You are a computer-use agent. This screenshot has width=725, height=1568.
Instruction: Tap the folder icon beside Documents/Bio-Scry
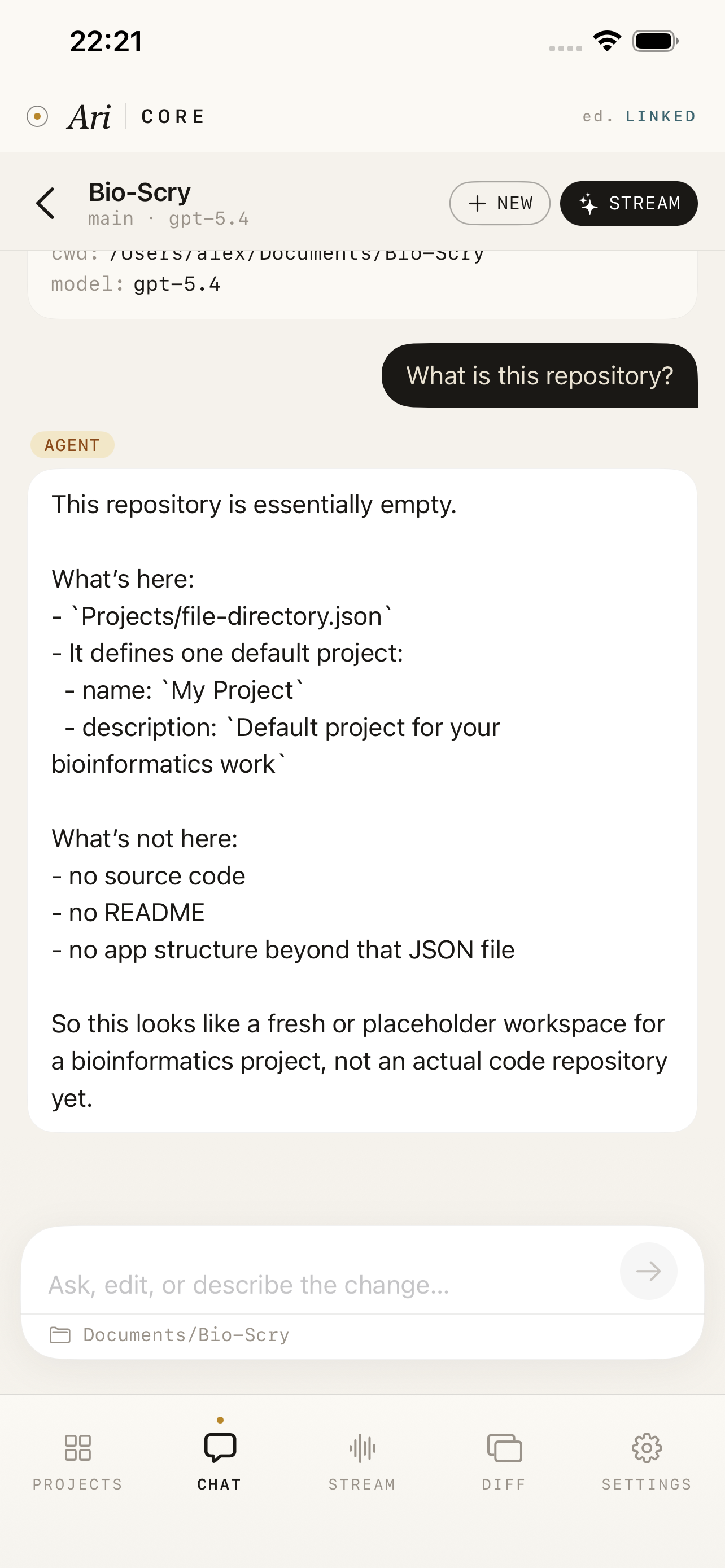pyautogui.click(x=61, y=1334)
